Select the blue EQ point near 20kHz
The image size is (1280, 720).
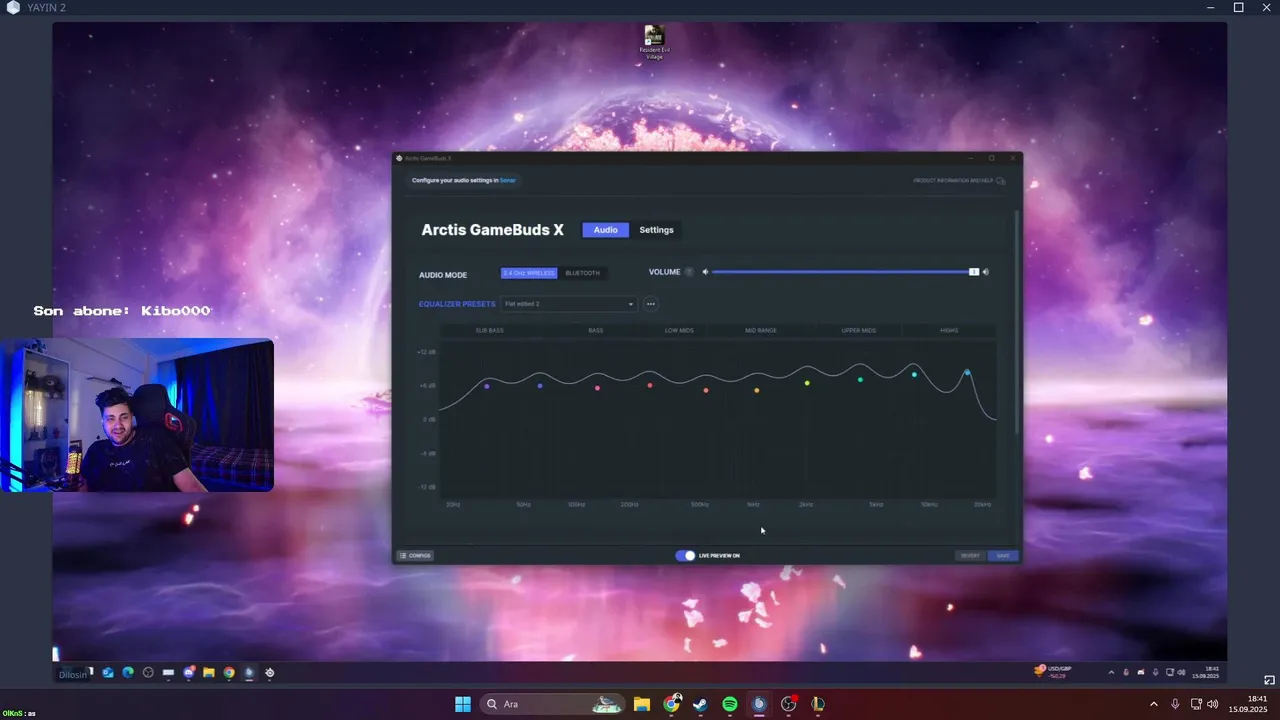967,373
